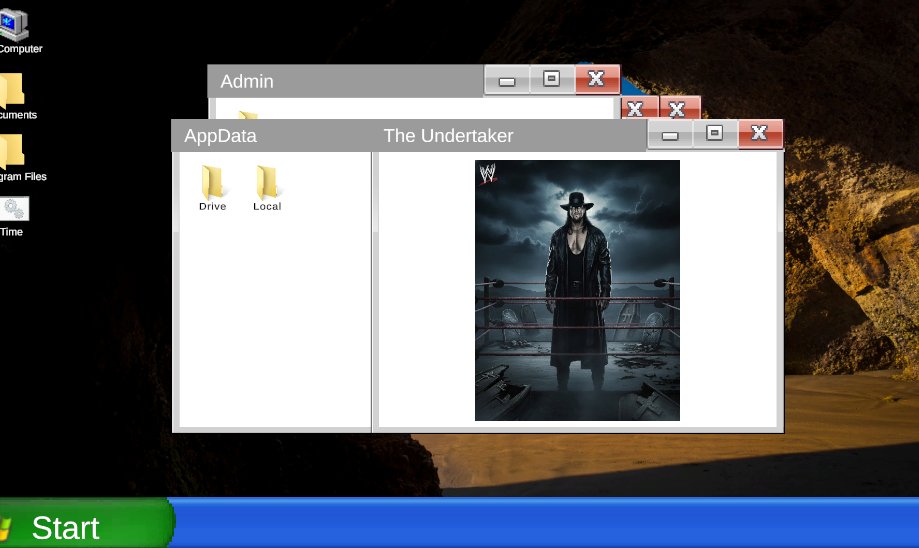
Task: Maximize The Undertaker window
Action: click(714, 134)
